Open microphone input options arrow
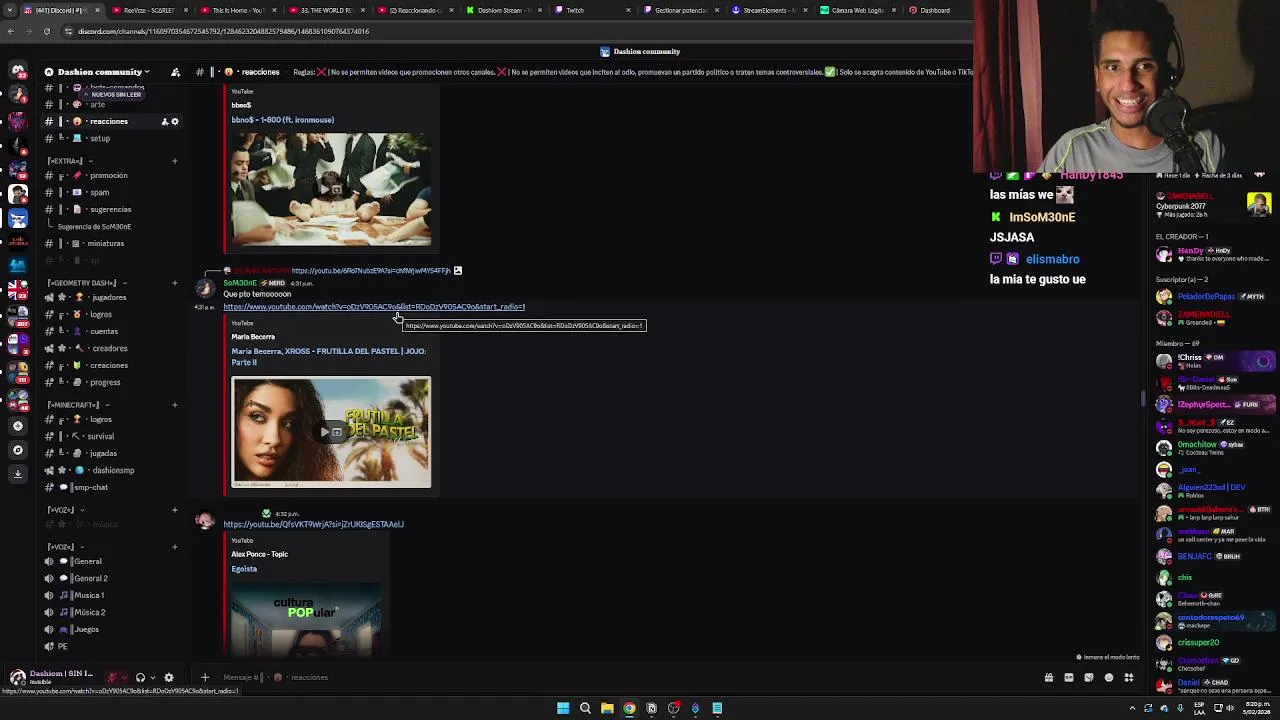Screen dimensions: 1280x720 (124, 677)
